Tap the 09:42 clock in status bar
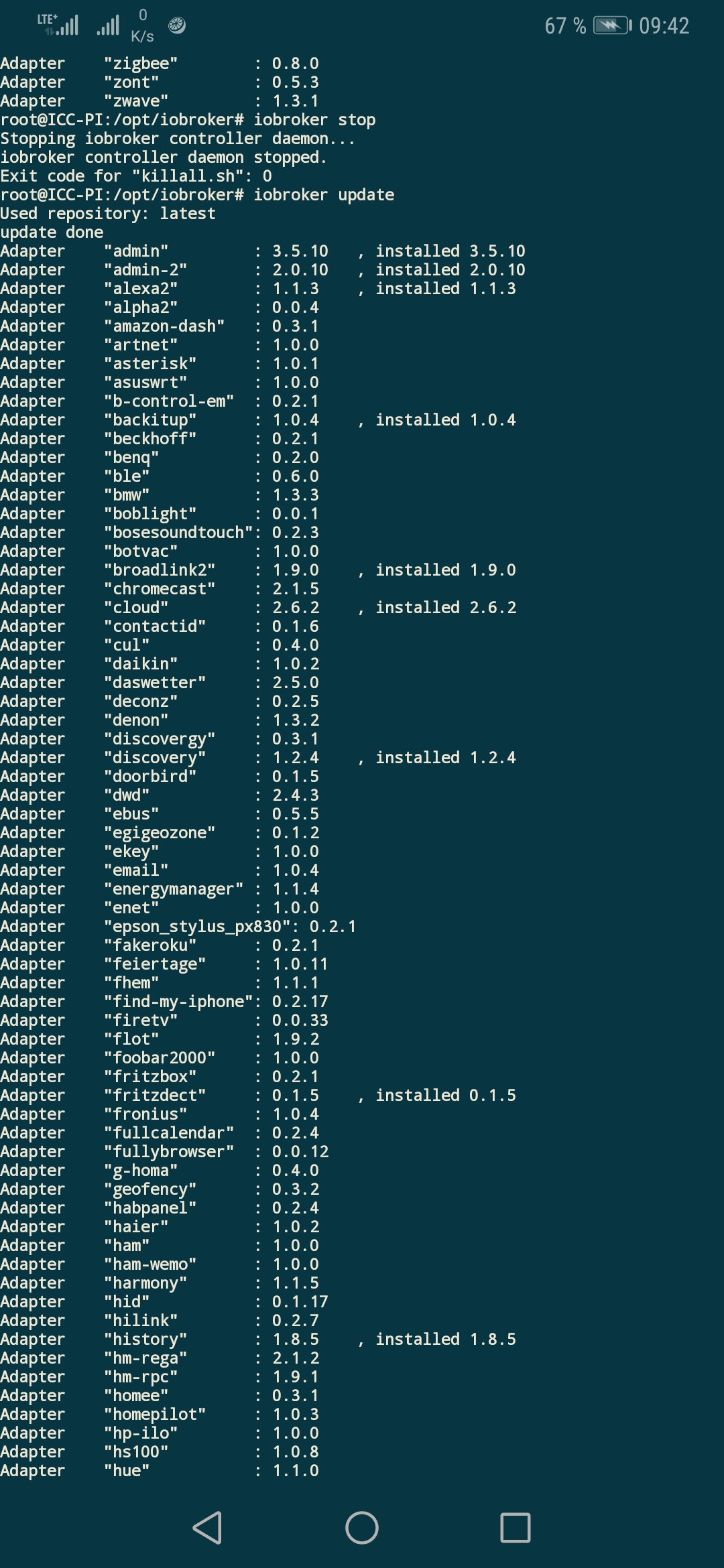Viewport: 724px width, 1568px height. [664, 25]
